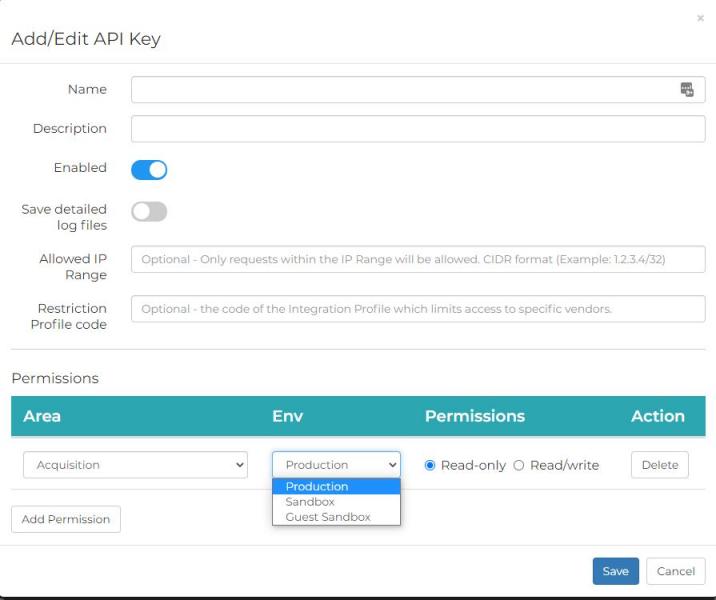This screenshot has height=600, width=716.
Task: Delete the Acquisition permission row
Action: coord(659,465)
